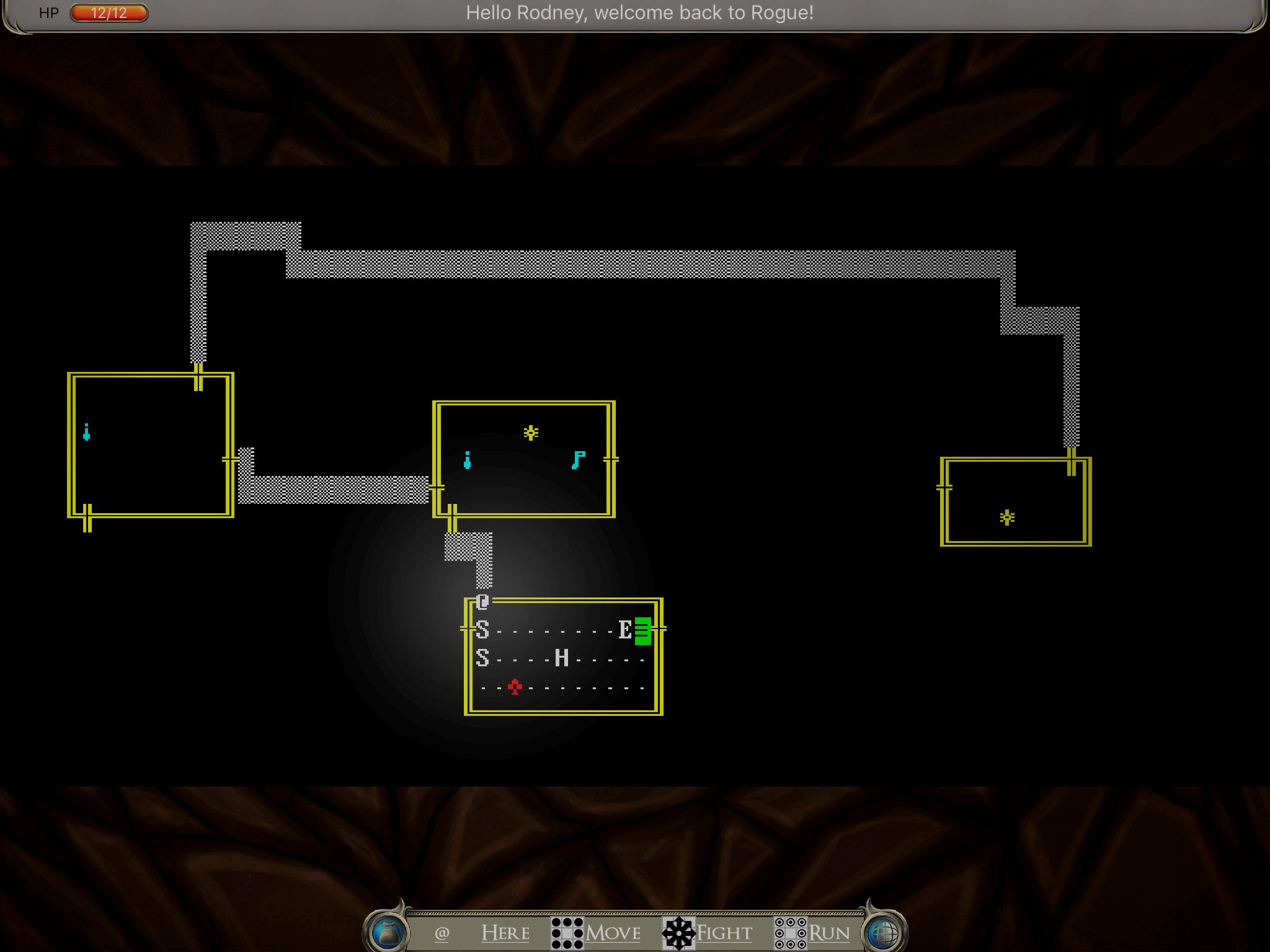Tap the cyan potion in left room
The image size is (1270, 952).
[86, 432]
